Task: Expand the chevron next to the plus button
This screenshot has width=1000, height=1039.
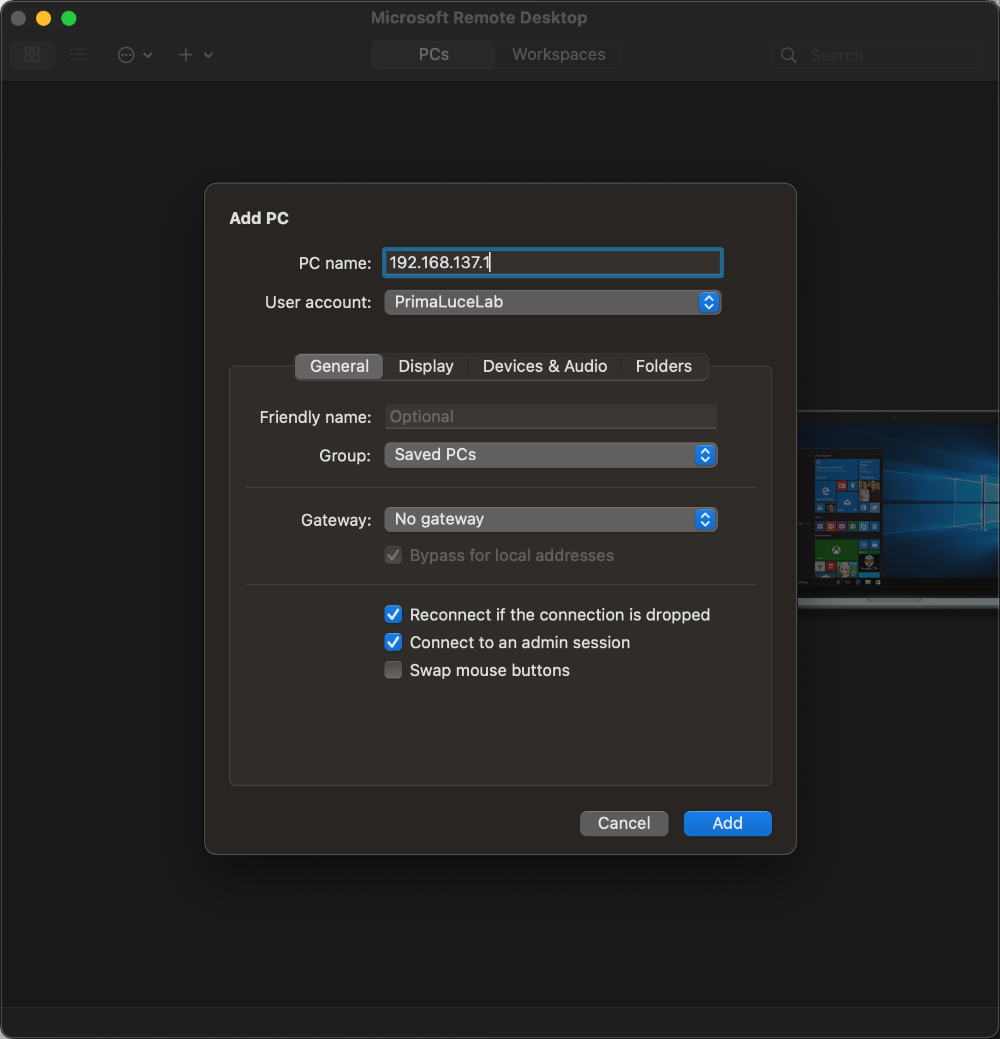Action: 208,55
